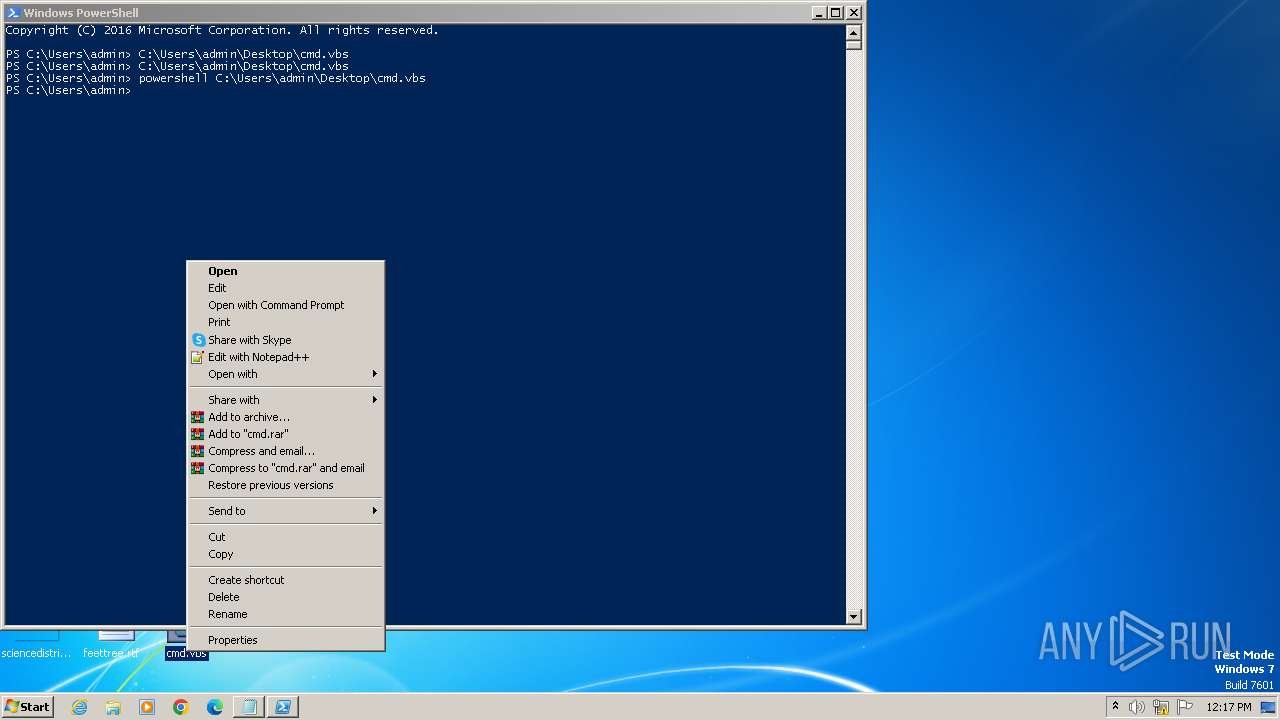Screen dimensions: 1280x720
Task: Click the WinRAR icon next to Add to archive
Action: point(198,417)
